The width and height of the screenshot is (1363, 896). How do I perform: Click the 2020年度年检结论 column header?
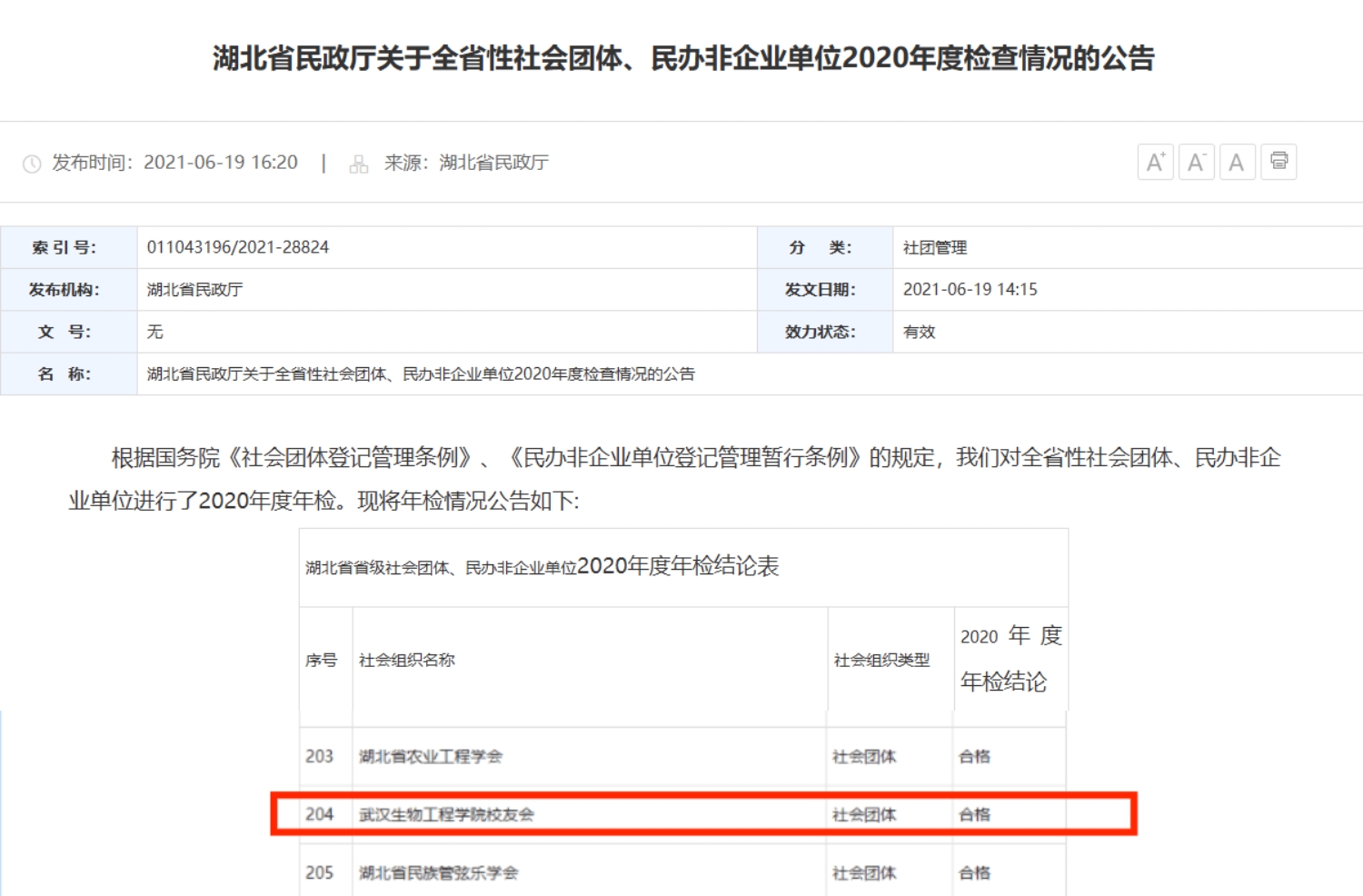pyautogui.click(x=1010, y=658)
